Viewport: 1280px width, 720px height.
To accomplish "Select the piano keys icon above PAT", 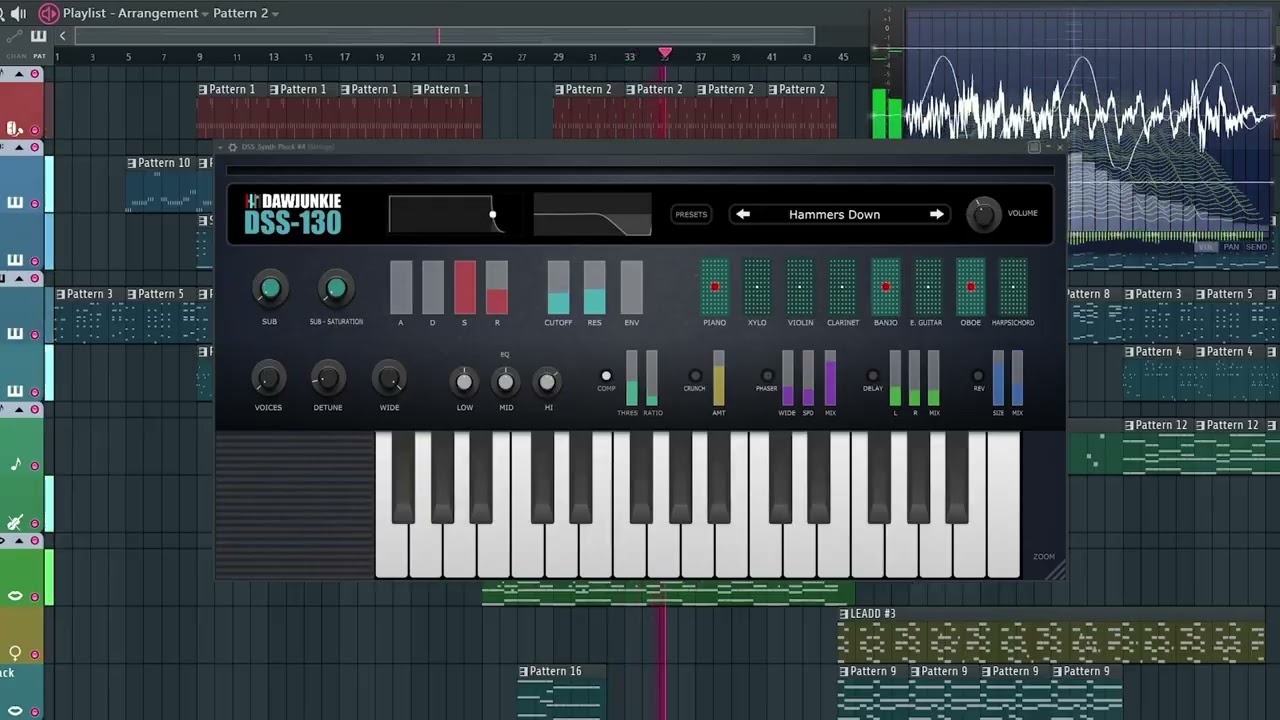I will click(39, 36).
